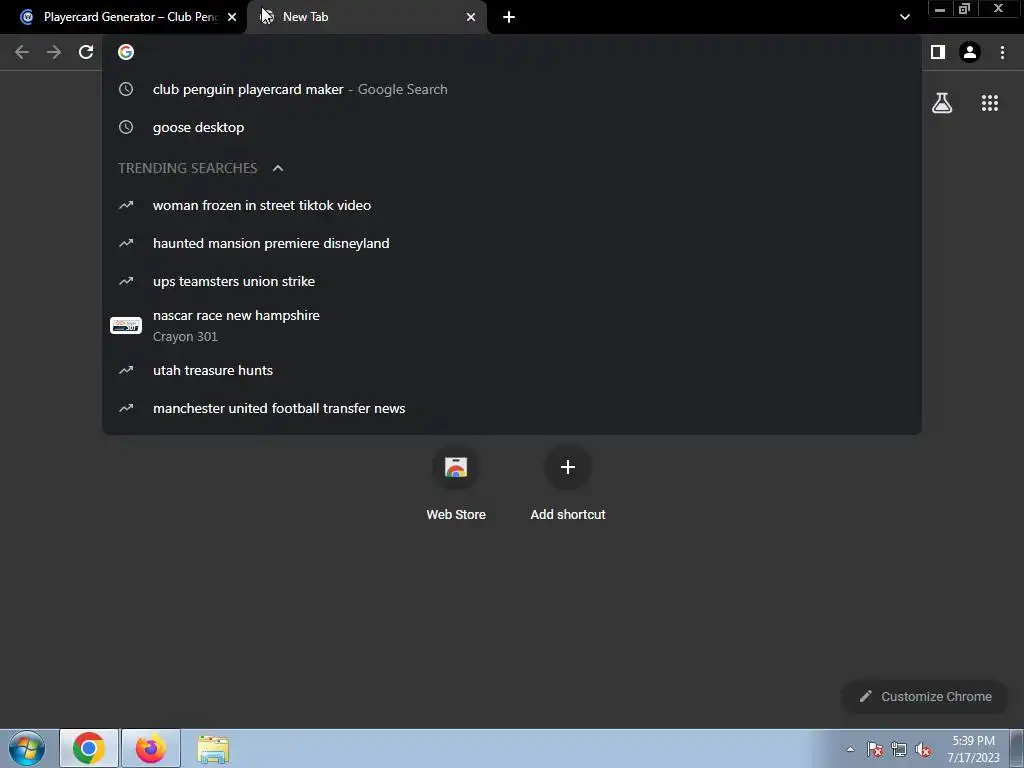Click the Action Center flag icon
The height and width of the screenshot is (768, 1024).
875,749
